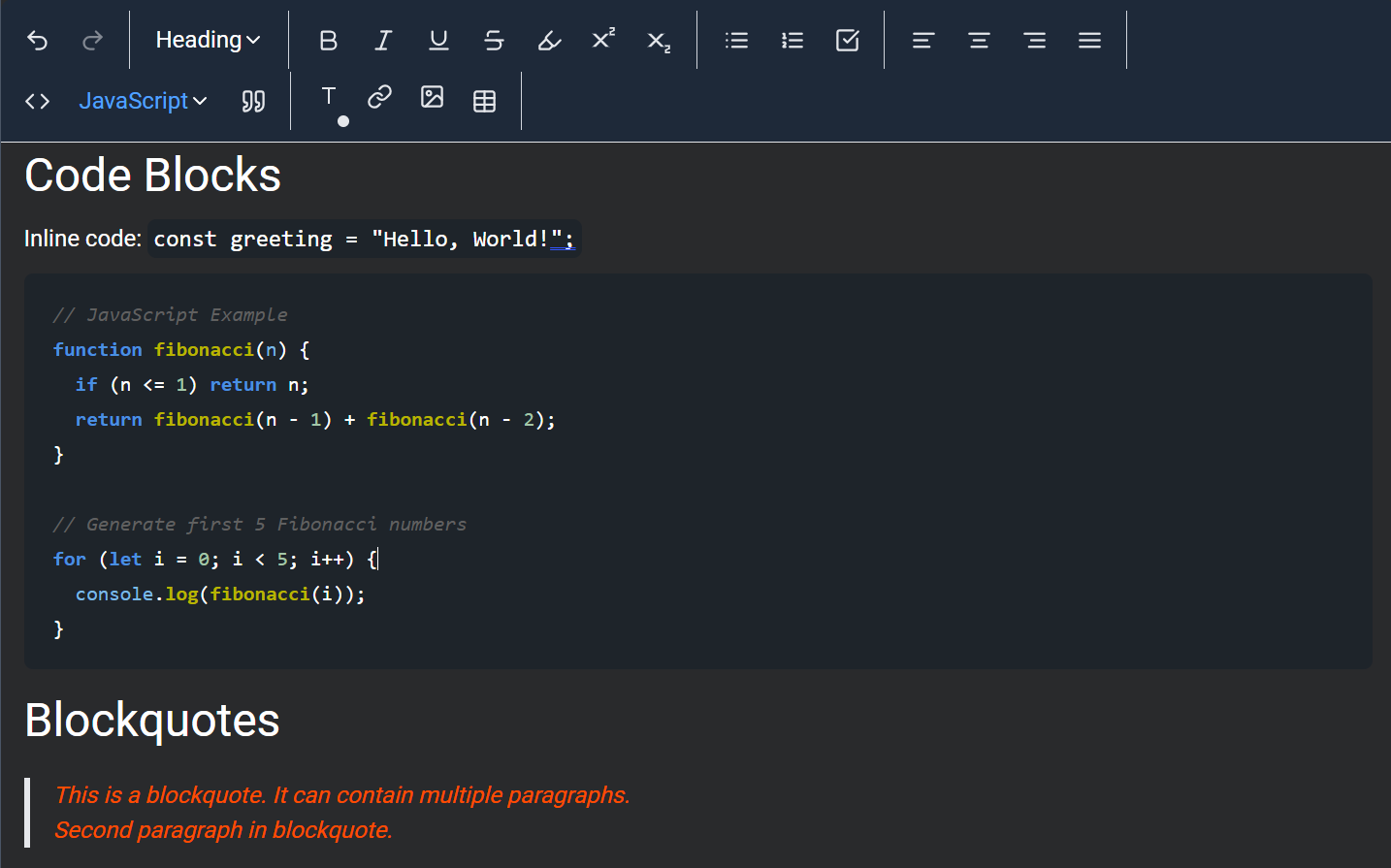1391x868 pixels.
Task: Apply italic formatting
Action: coord(383,40)
